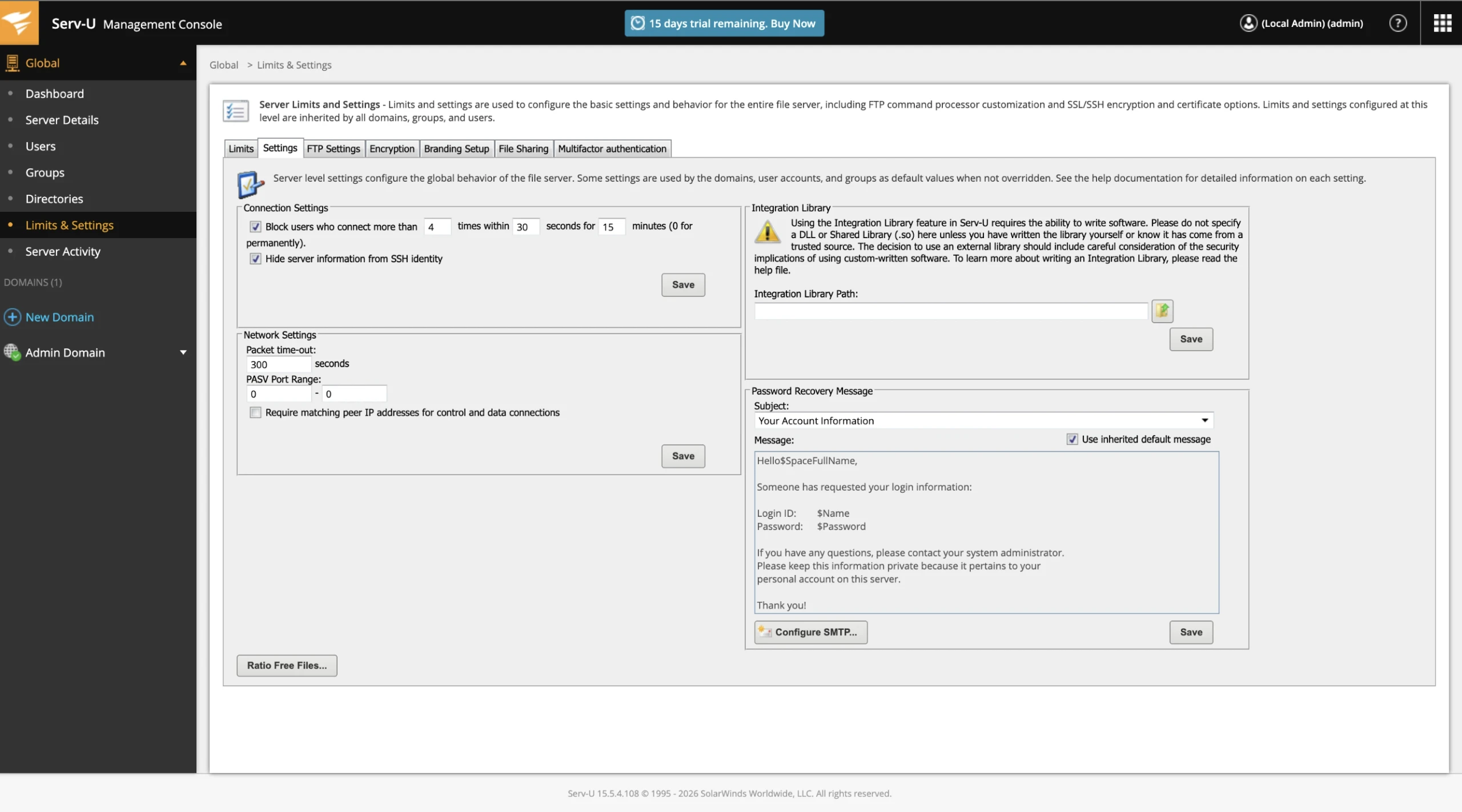Image resolution: width=1462 pixels, height=812 pixels.
Task: Select the Settings tab
Action: [x=280, y=148]
